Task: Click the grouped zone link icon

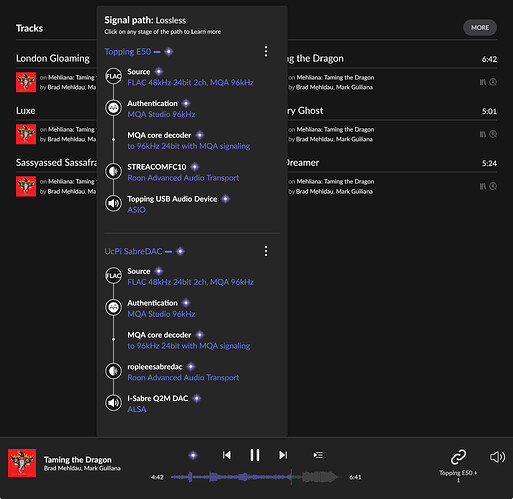Action: click(458, 457)
